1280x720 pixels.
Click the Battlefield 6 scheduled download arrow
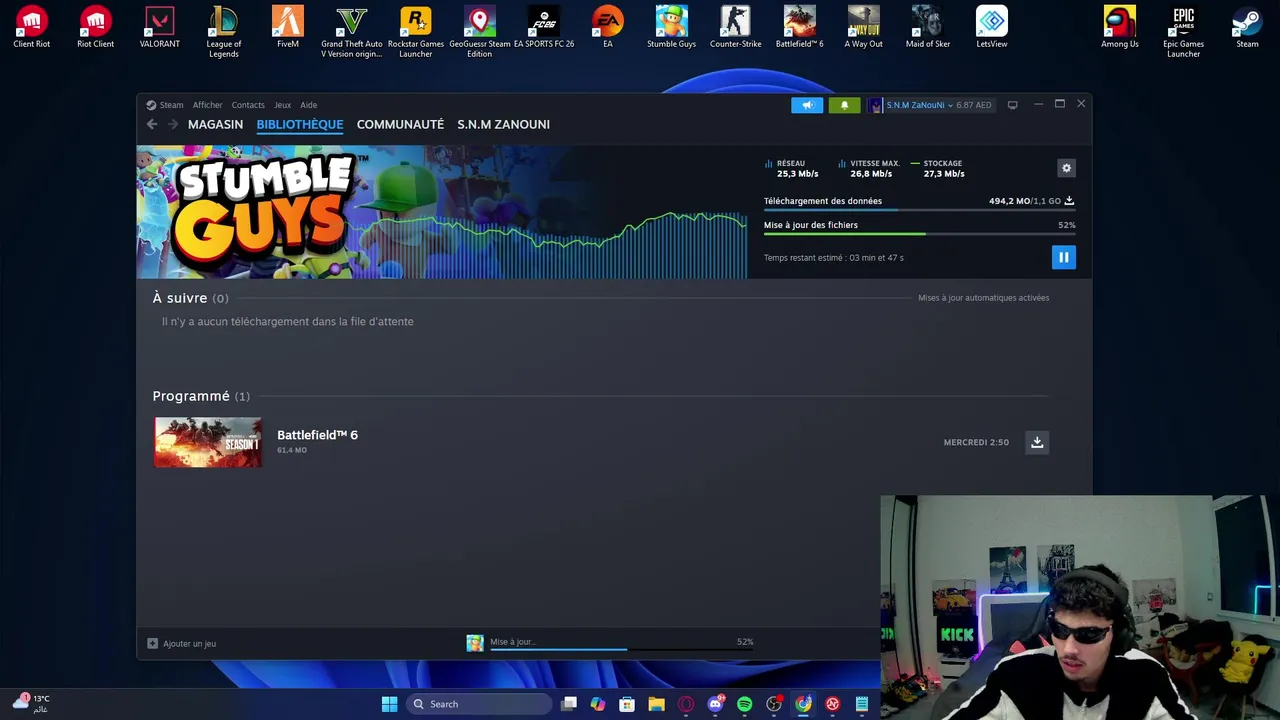point(1037,442)
